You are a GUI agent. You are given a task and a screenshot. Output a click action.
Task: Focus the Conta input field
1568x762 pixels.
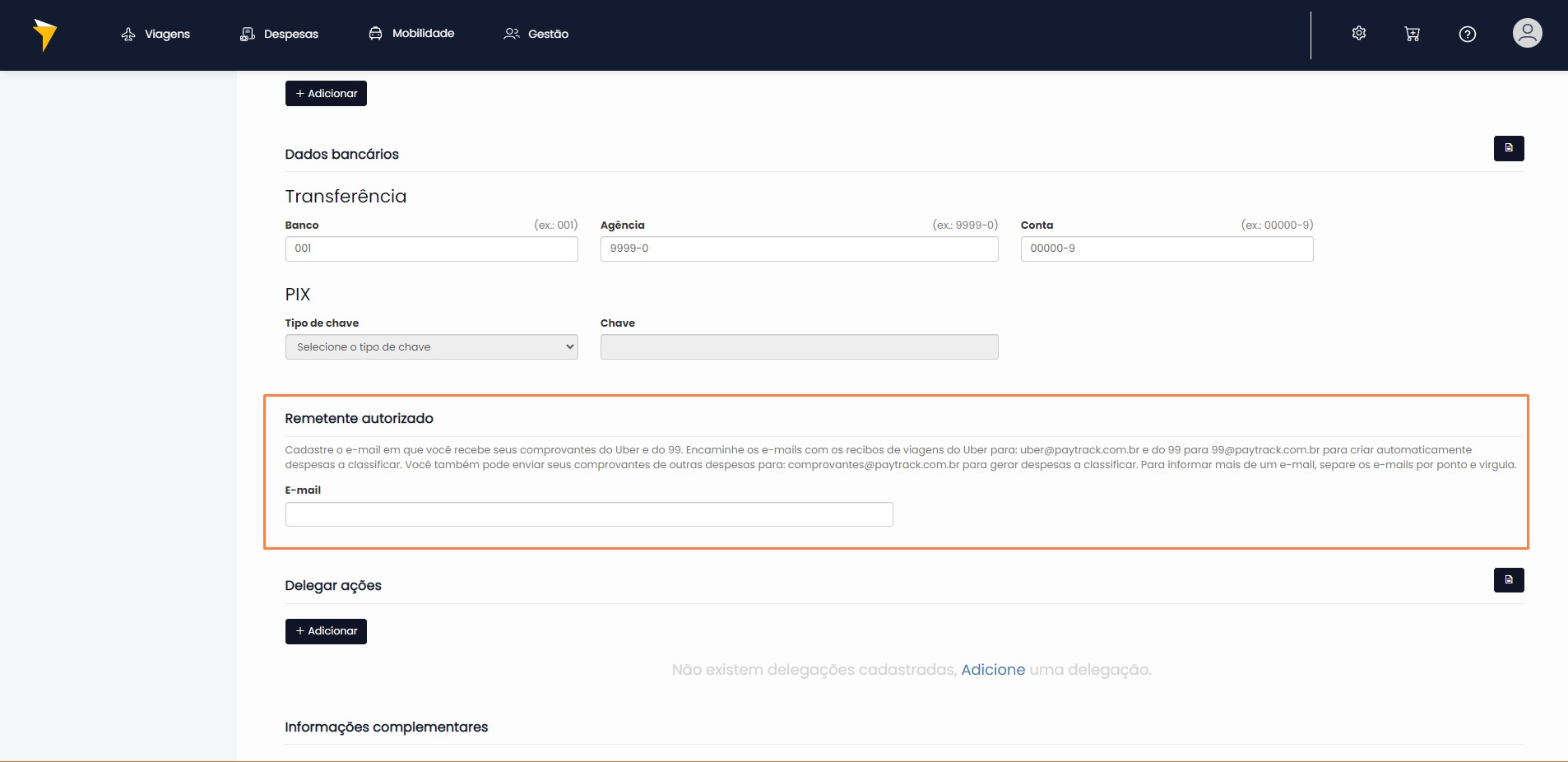click(1167, 249)
